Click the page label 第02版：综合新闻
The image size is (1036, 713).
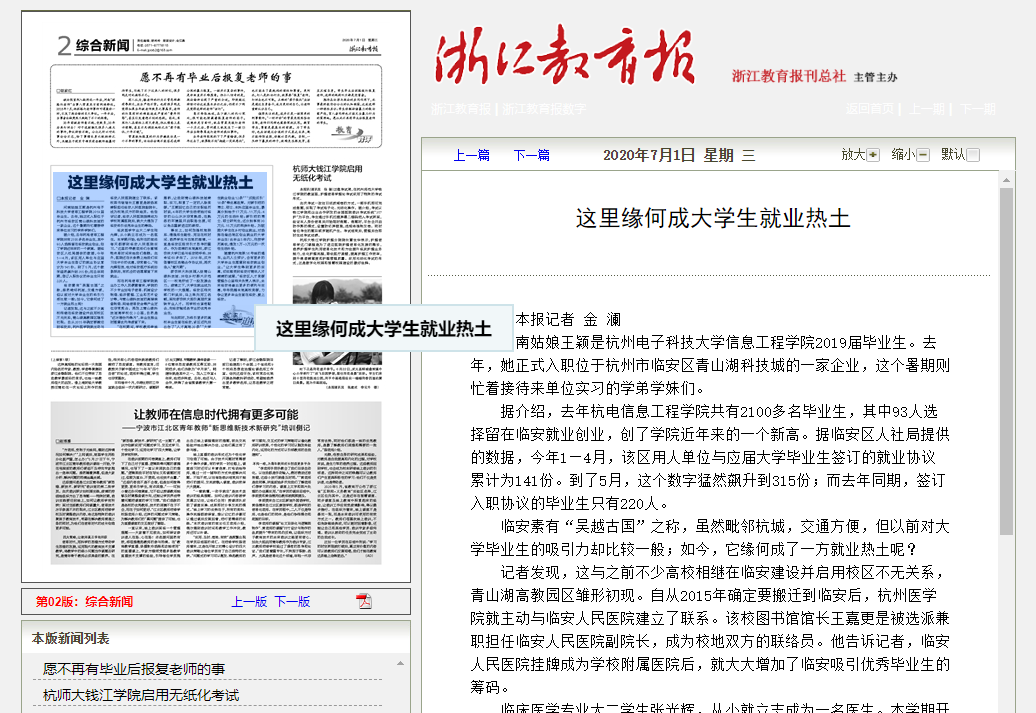point(84,601)
